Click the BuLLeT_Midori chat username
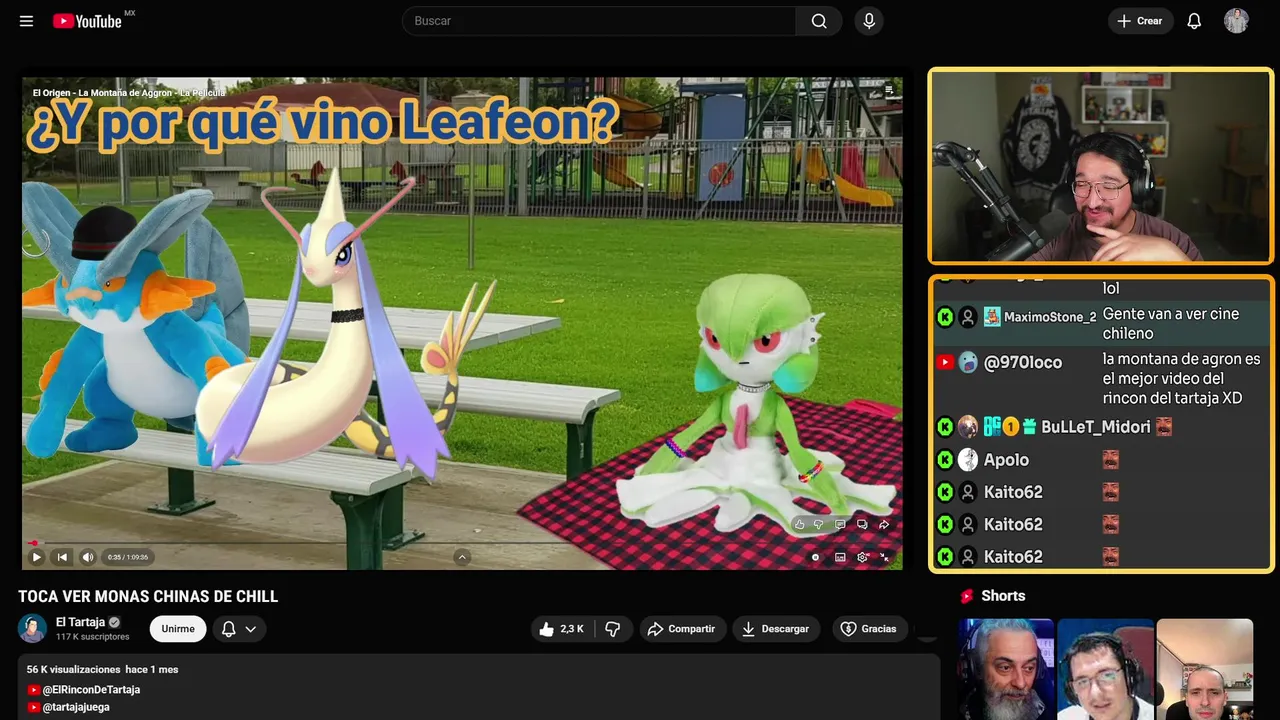The width and height of the screenshot is (1280, 720). click(x=1096, y=427)
